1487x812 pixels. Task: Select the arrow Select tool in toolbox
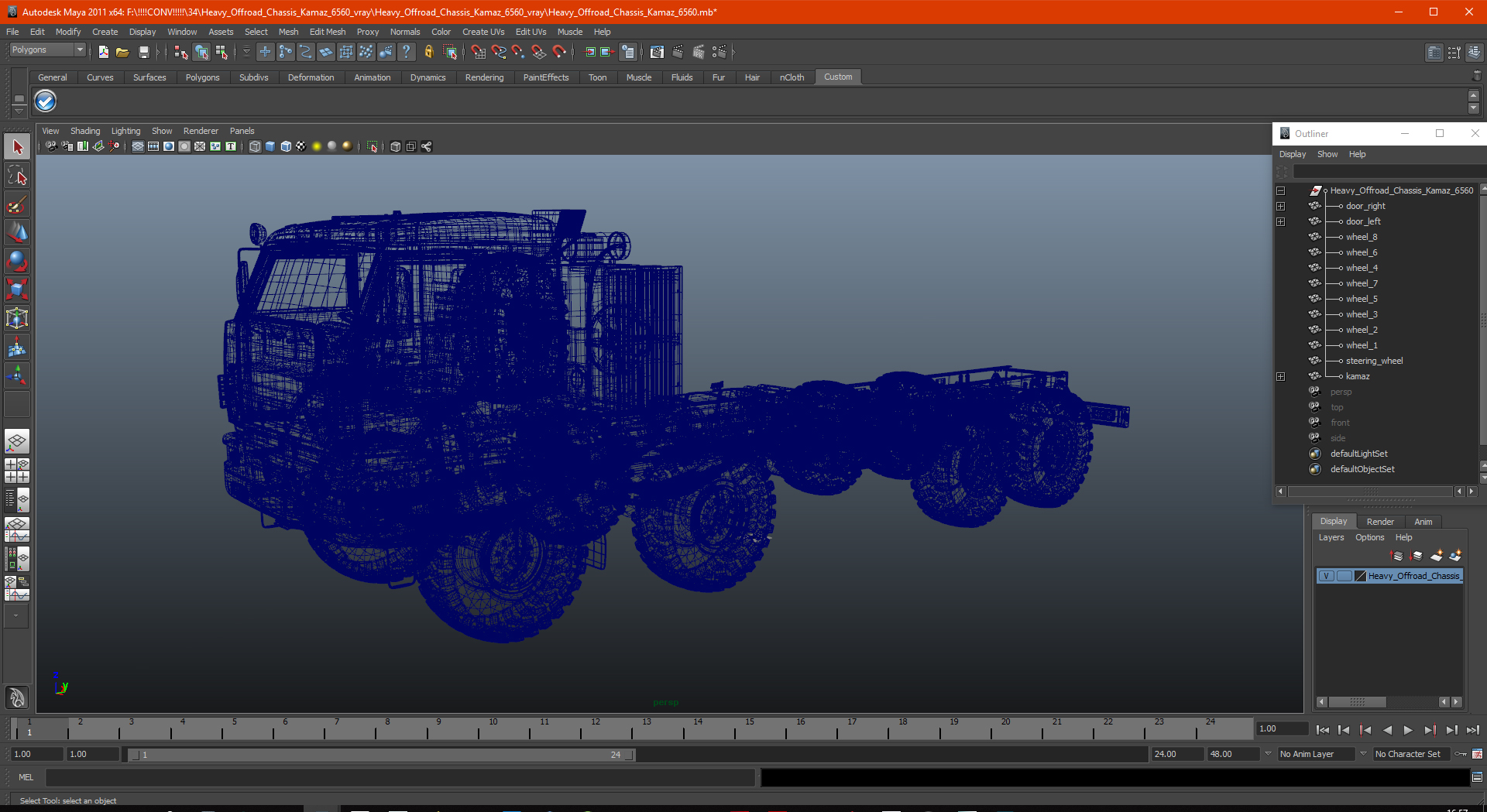(17, 146)
